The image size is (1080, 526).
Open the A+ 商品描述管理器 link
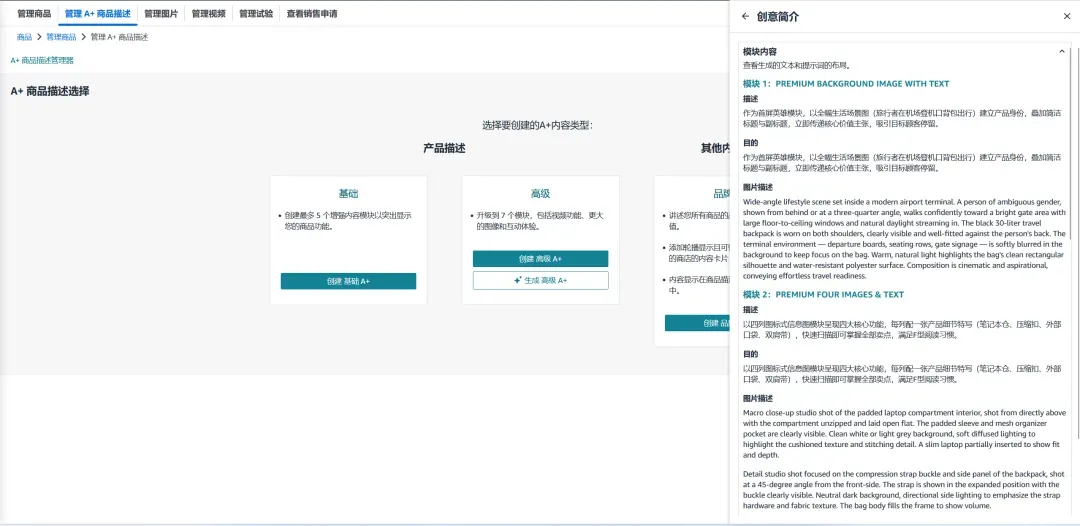(42, 61)
